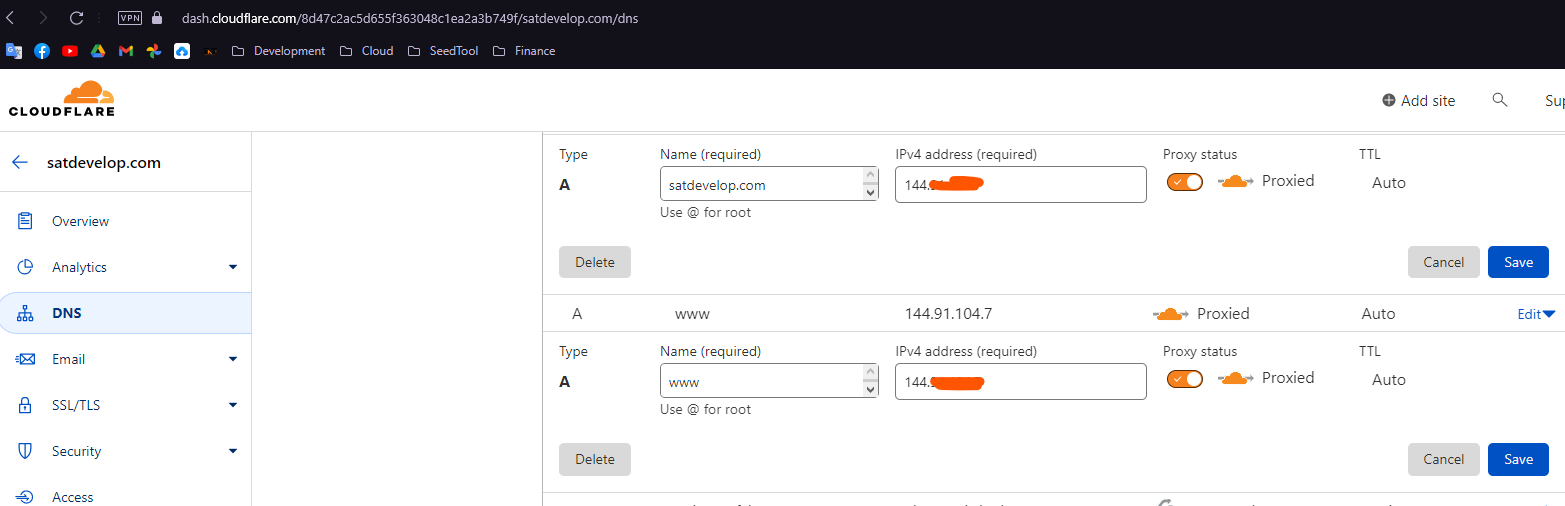Click the Cloudflare logo

[x=62, y=99]
